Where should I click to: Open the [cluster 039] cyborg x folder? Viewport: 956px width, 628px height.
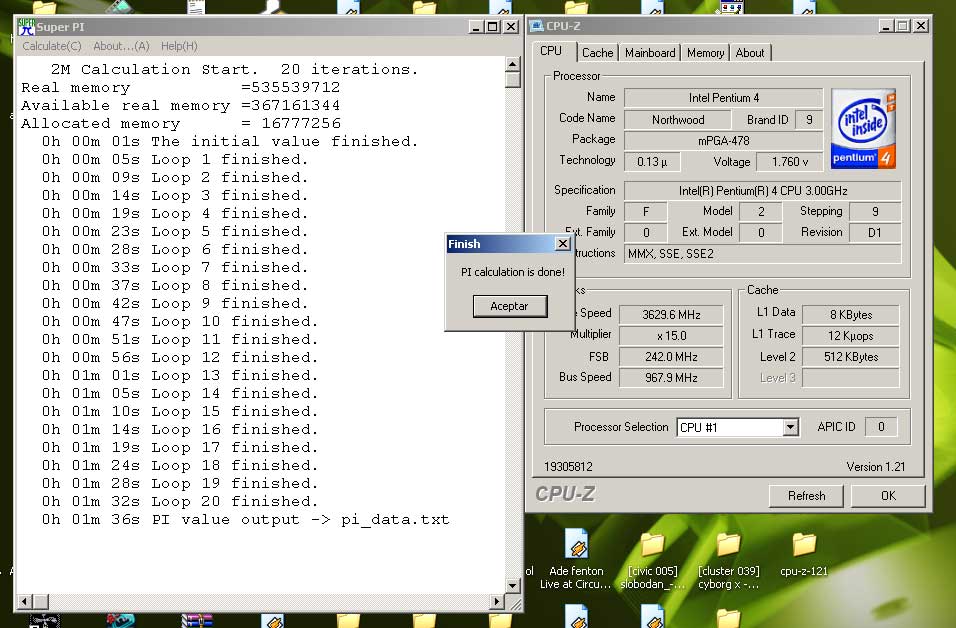pos(728,545)
